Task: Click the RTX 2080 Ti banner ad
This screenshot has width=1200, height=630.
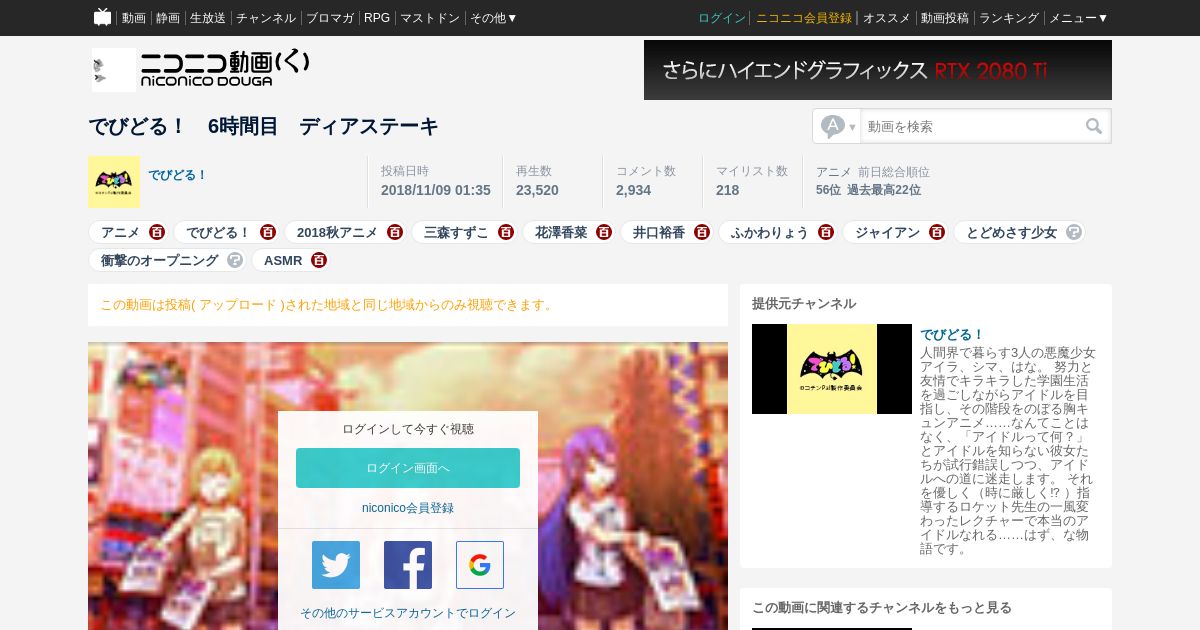Action: pos(878,70)
